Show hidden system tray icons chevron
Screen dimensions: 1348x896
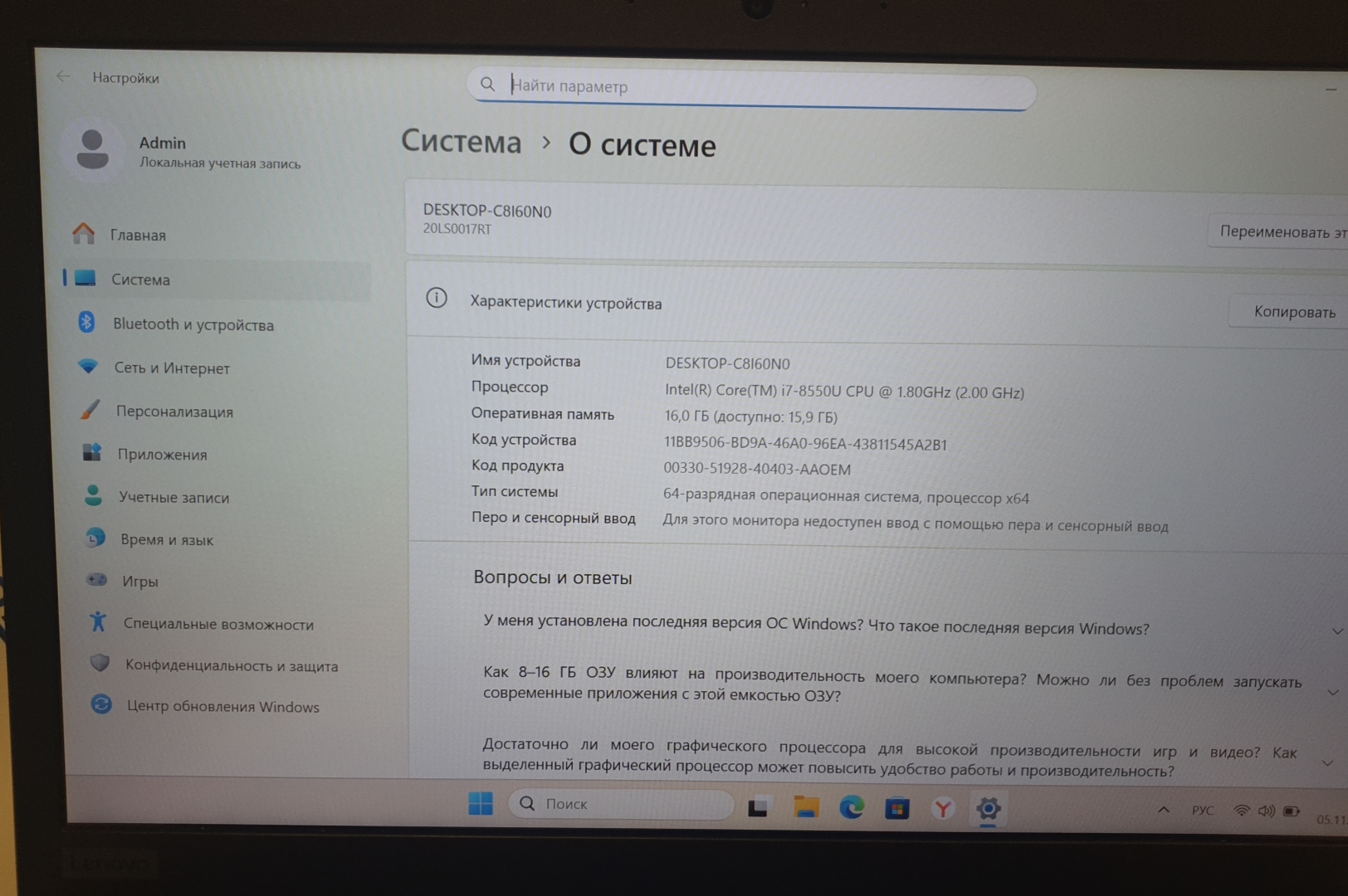(x=1164, y=810)
